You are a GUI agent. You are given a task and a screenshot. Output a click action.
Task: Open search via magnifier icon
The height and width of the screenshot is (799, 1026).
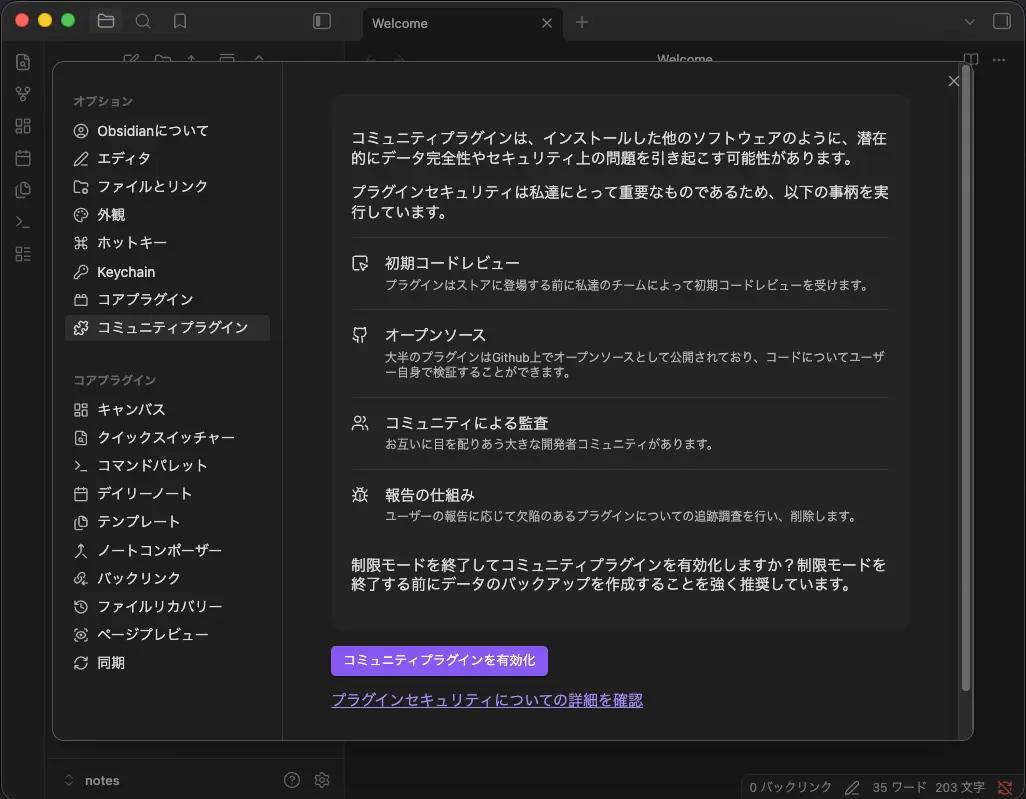(143, 22)
